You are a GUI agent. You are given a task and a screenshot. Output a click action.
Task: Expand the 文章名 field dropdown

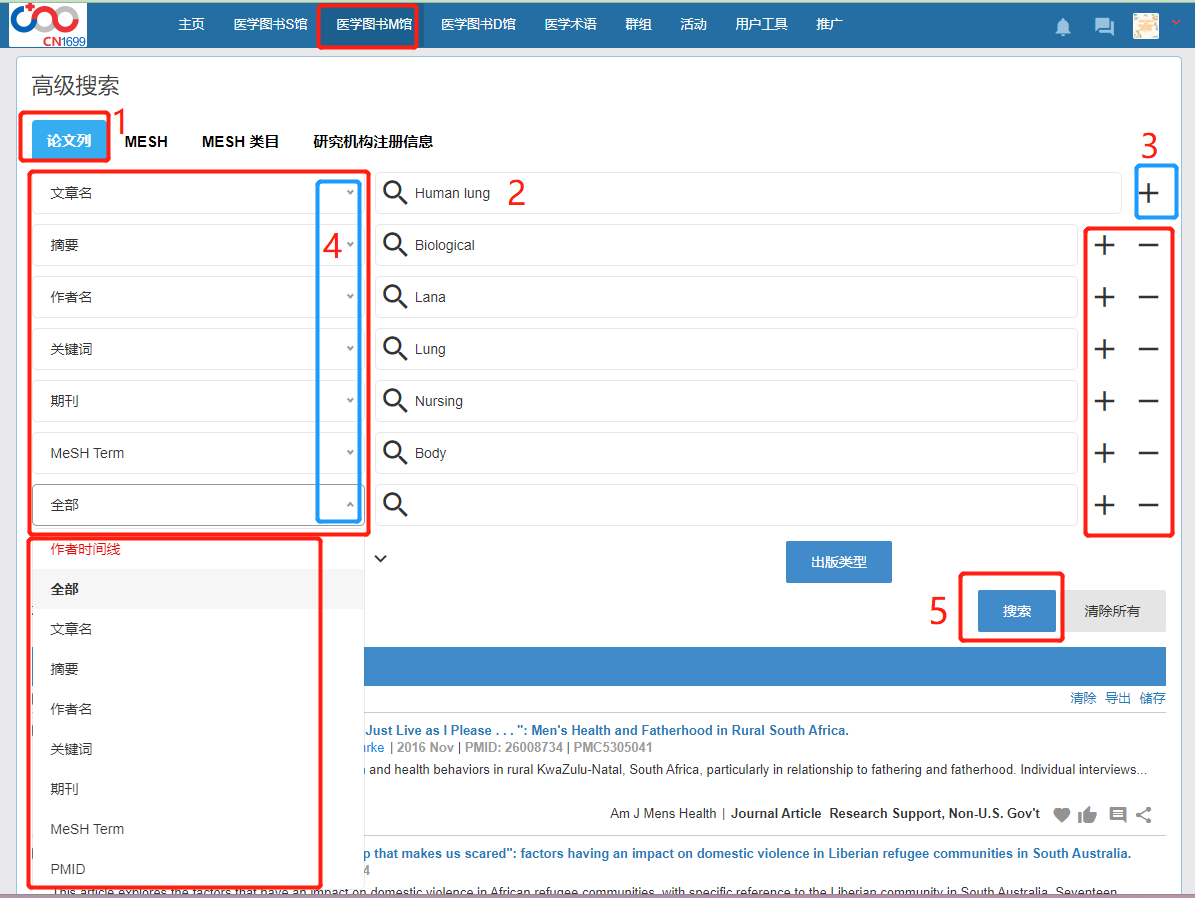tap(349, 193)
